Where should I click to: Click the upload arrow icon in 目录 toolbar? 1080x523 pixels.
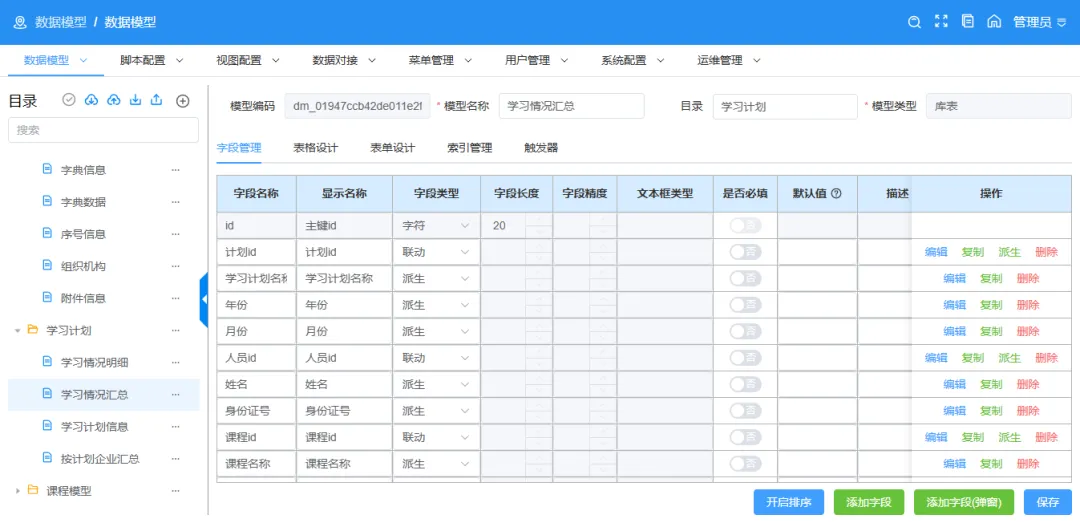click(156, 100)
